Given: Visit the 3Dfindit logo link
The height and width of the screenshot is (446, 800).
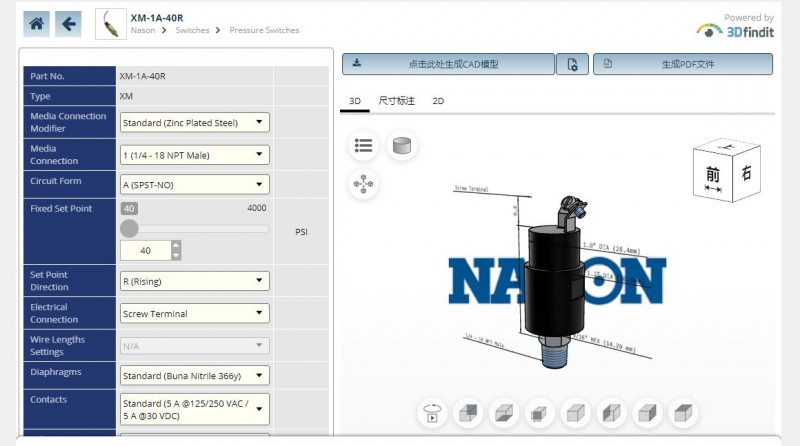Looking at the screenshot, I should tap(736, 31).
